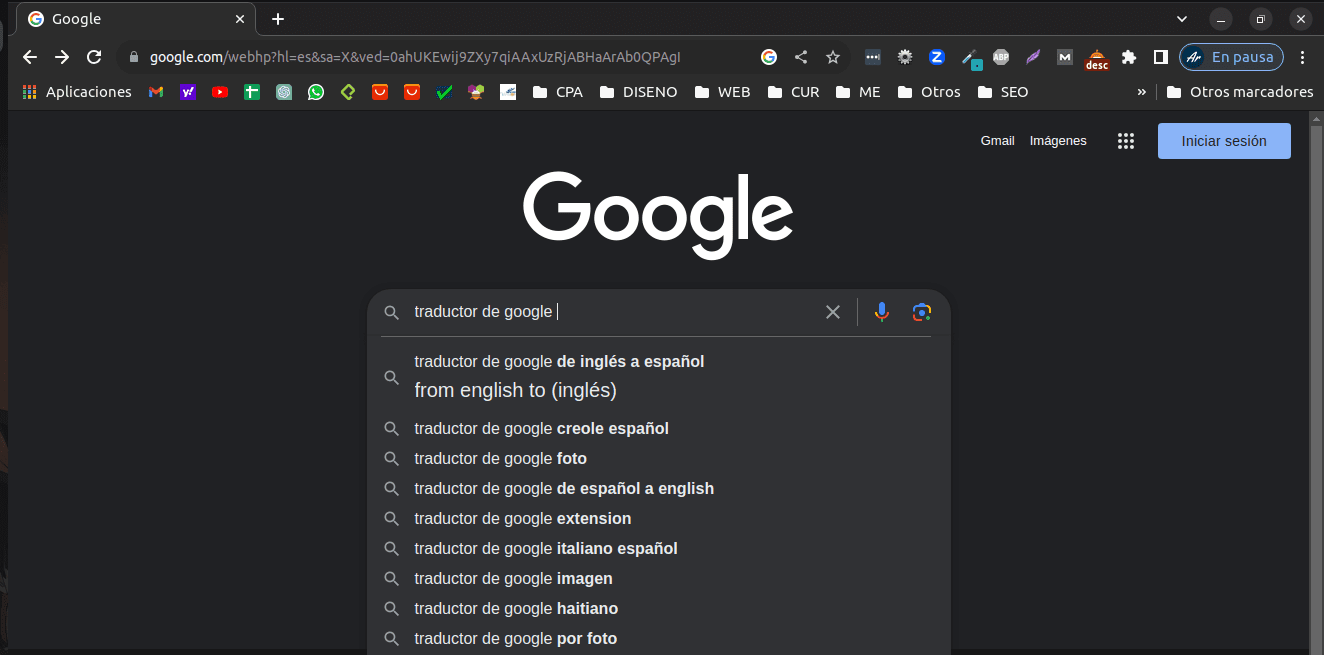Go back to the previous page
Screen dimensions: 1324x655
(30, 57)
